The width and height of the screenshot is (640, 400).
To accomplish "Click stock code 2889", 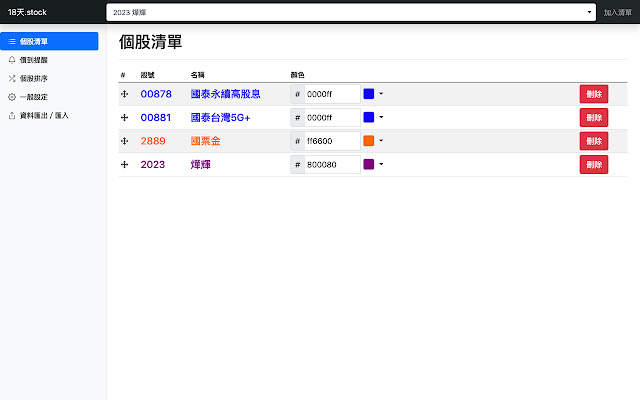I will (153, 141).
